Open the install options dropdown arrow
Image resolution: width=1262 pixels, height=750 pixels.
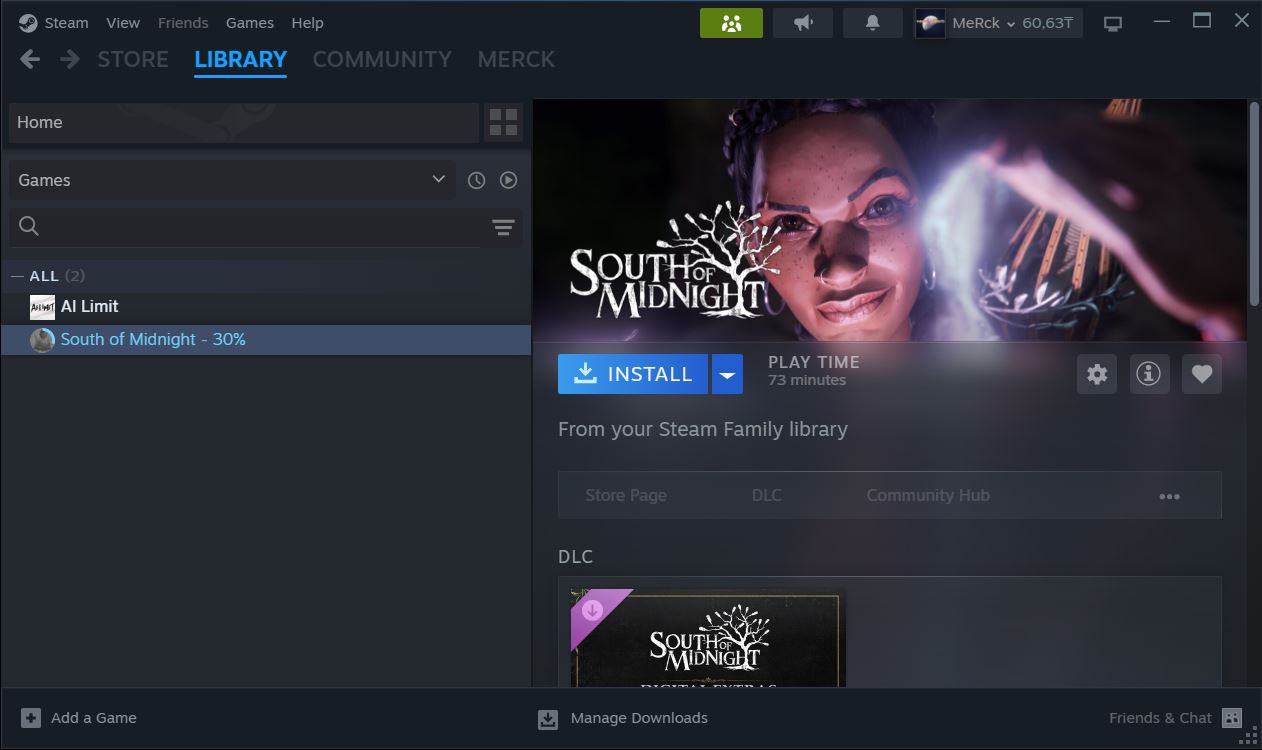(727, 374)
